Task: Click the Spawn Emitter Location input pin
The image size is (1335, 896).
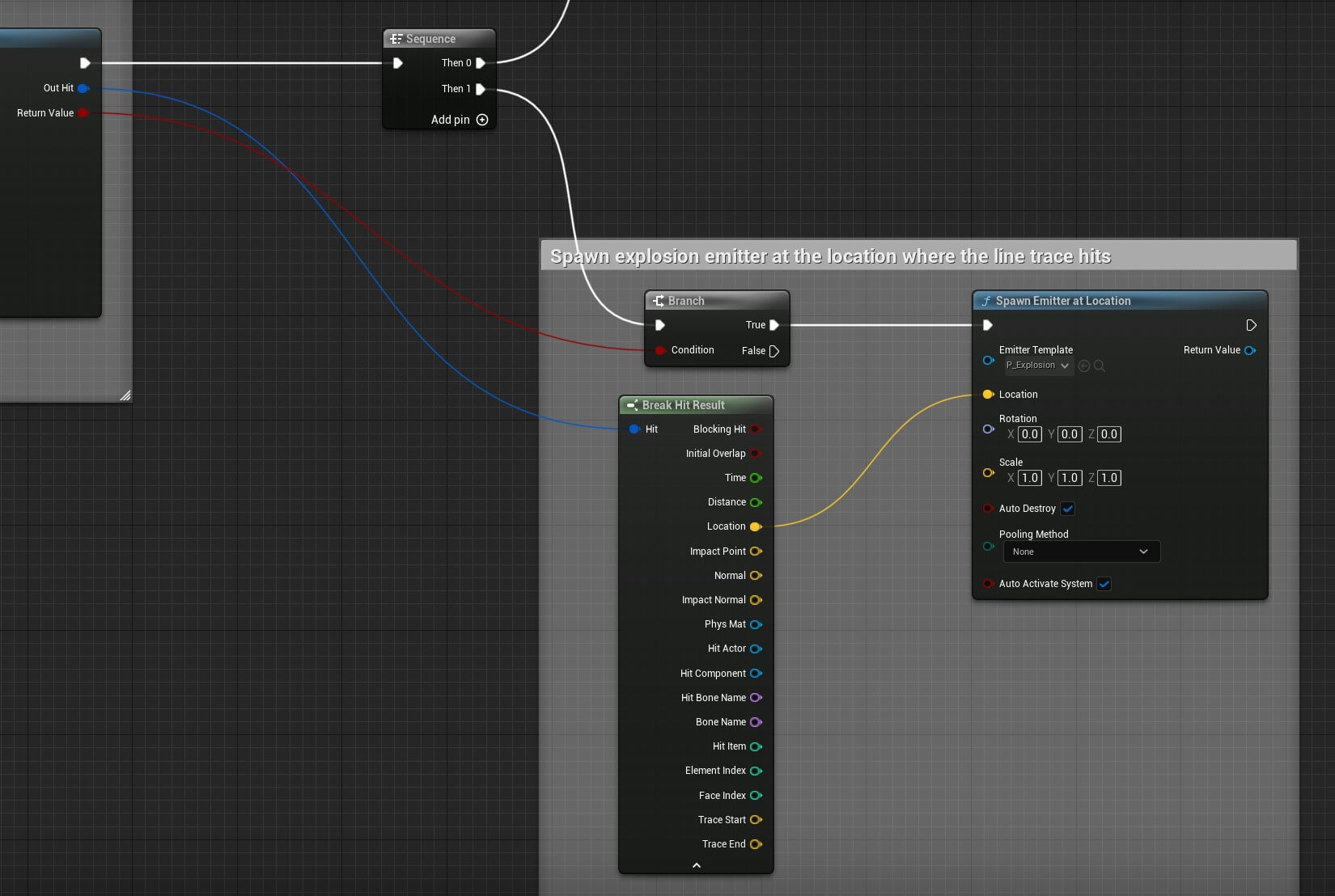Action: [988, 395]
